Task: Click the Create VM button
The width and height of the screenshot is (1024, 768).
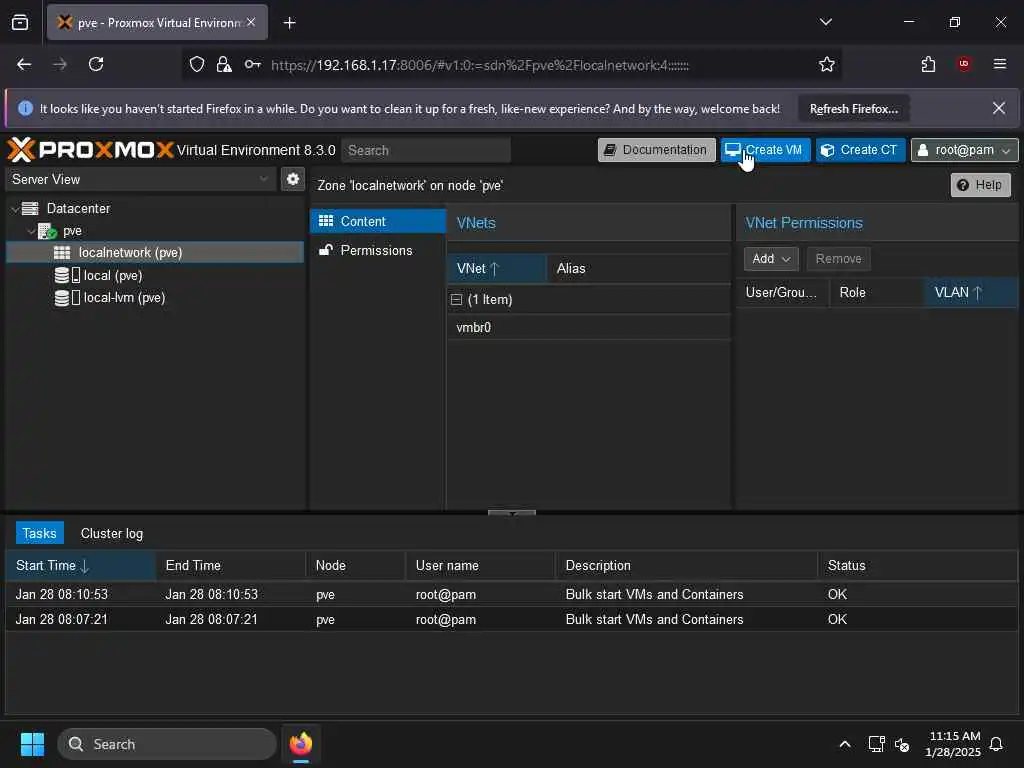Action: tap(765, 150)
